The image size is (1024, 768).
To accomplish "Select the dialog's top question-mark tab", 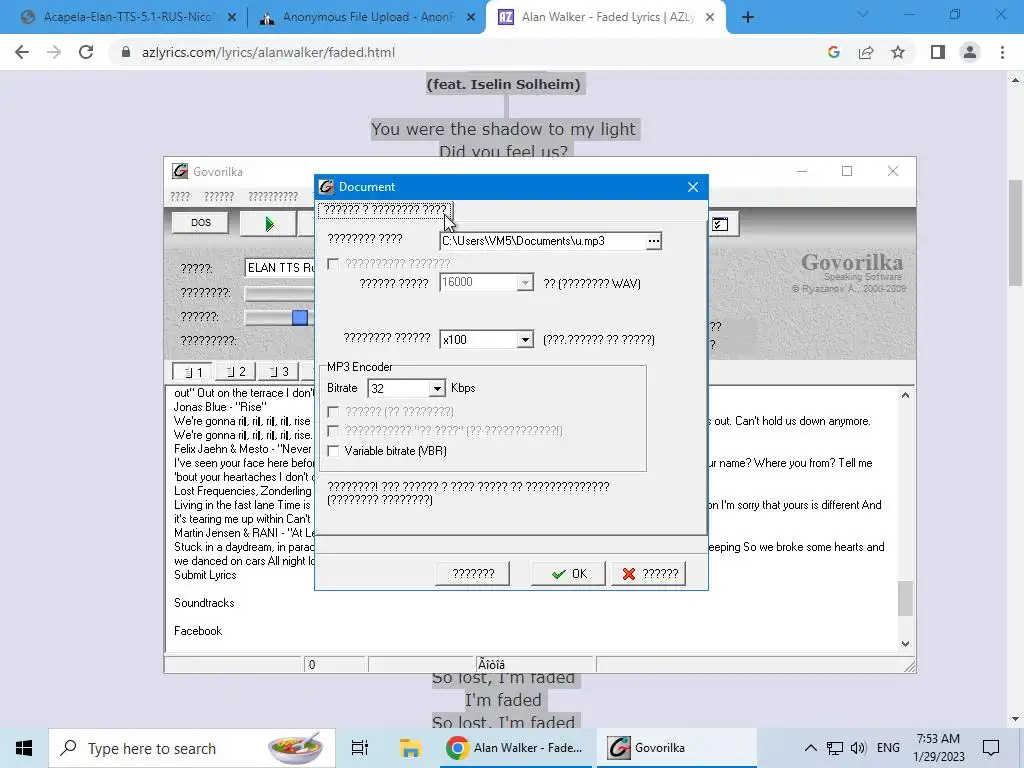I will tap(385, 210).
